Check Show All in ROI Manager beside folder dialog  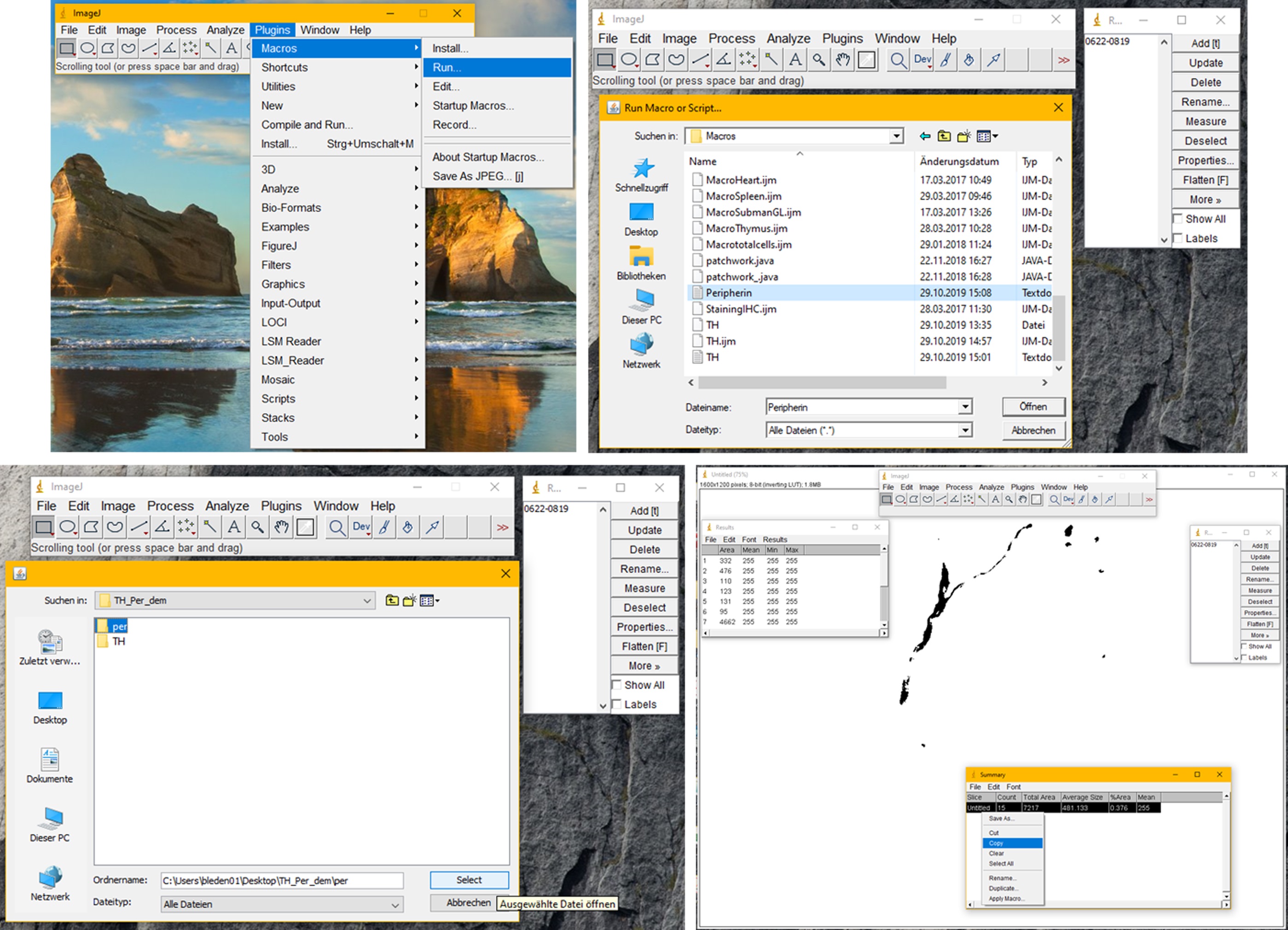(x=617, y=685)
